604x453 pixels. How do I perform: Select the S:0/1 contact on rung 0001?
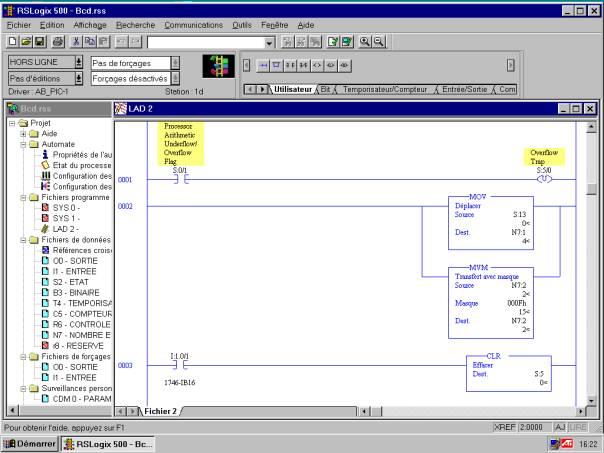(x=180, y=179)
